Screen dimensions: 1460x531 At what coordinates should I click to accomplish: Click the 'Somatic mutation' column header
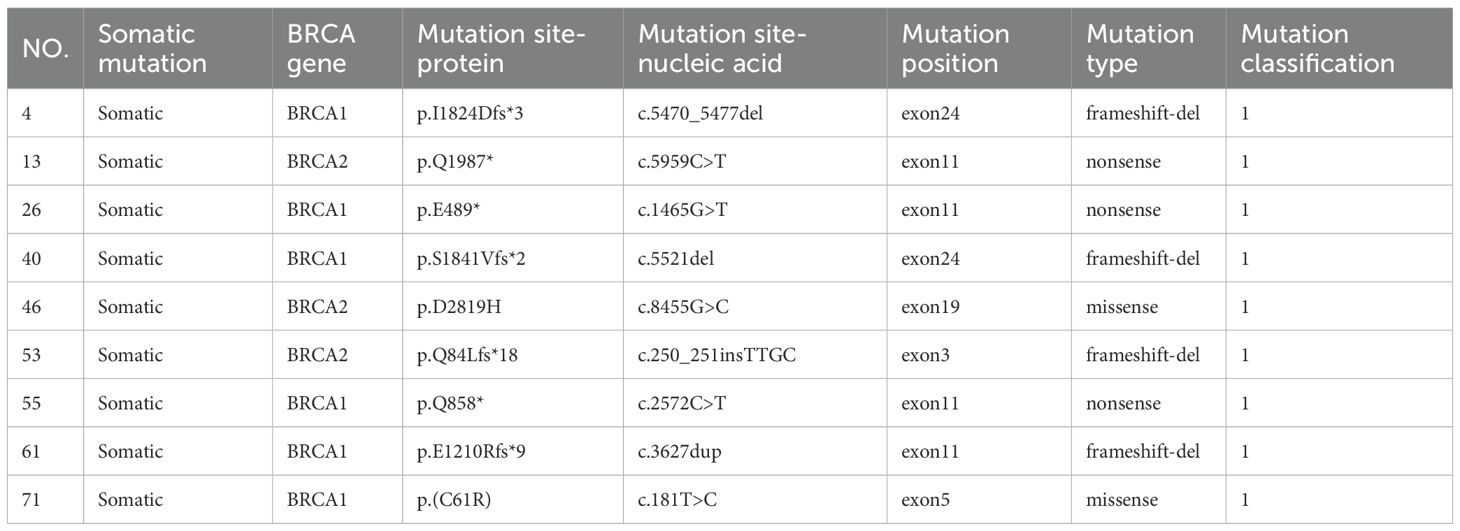(152, 49)
